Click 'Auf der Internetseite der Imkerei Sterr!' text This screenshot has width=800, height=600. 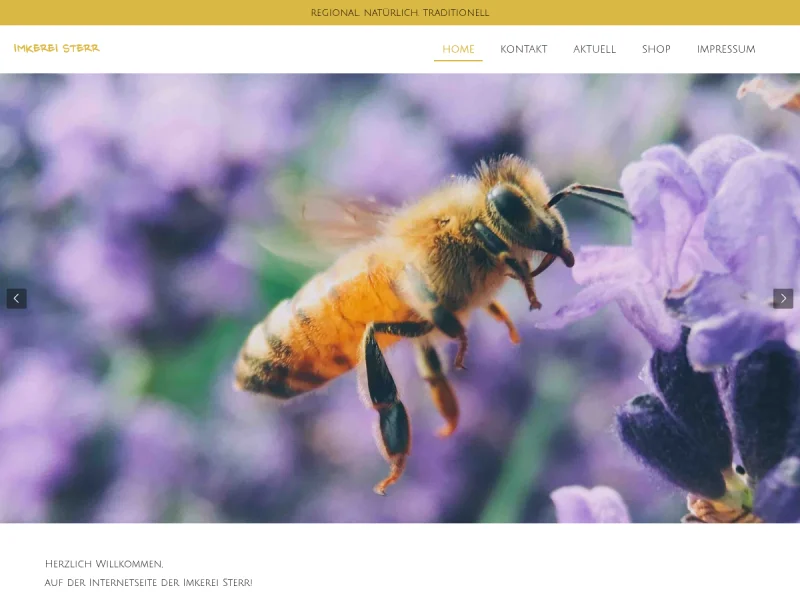pyautogui.click(x=148, y=582)
